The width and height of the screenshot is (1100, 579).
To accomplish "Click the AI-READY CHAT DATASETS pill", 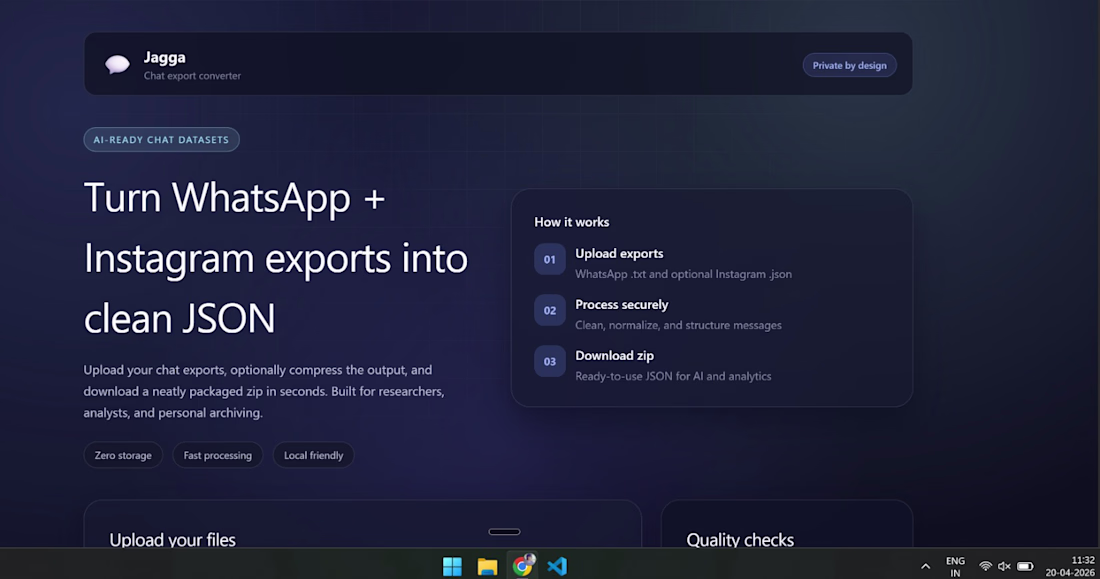I will coord(161,140).
